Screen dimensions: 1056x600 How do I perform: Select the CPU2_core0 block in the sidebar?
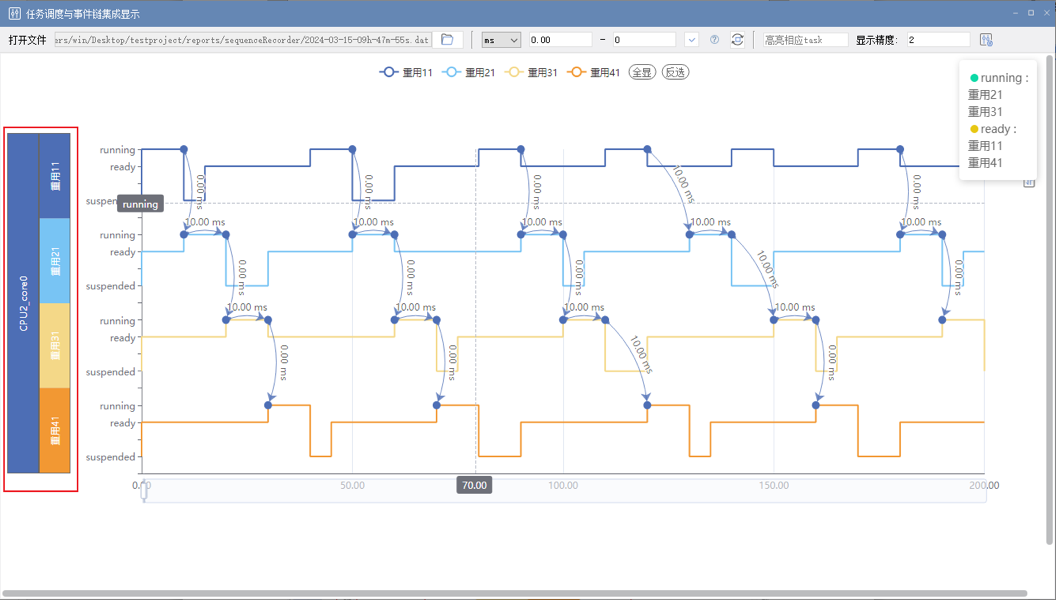pyautogui.click(x=23, y=301)
